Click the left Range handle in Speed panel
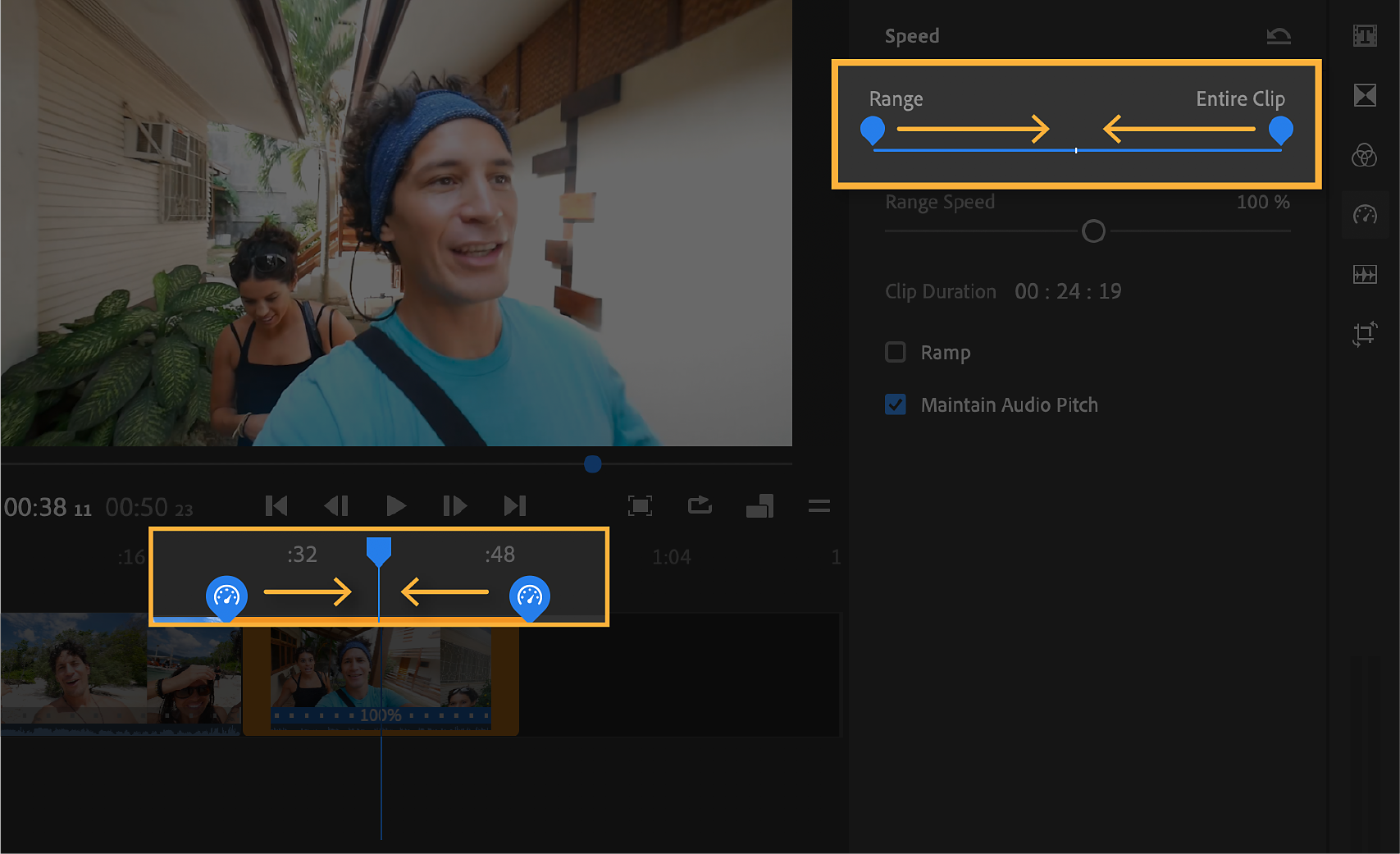The width and height of the screenshot is (1400, 854). [x=873, y=130]
